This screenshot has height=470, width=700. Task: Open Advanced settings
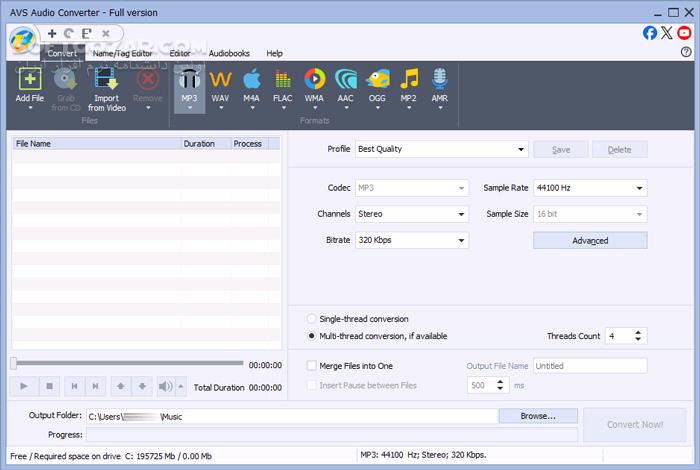[590, 241]
